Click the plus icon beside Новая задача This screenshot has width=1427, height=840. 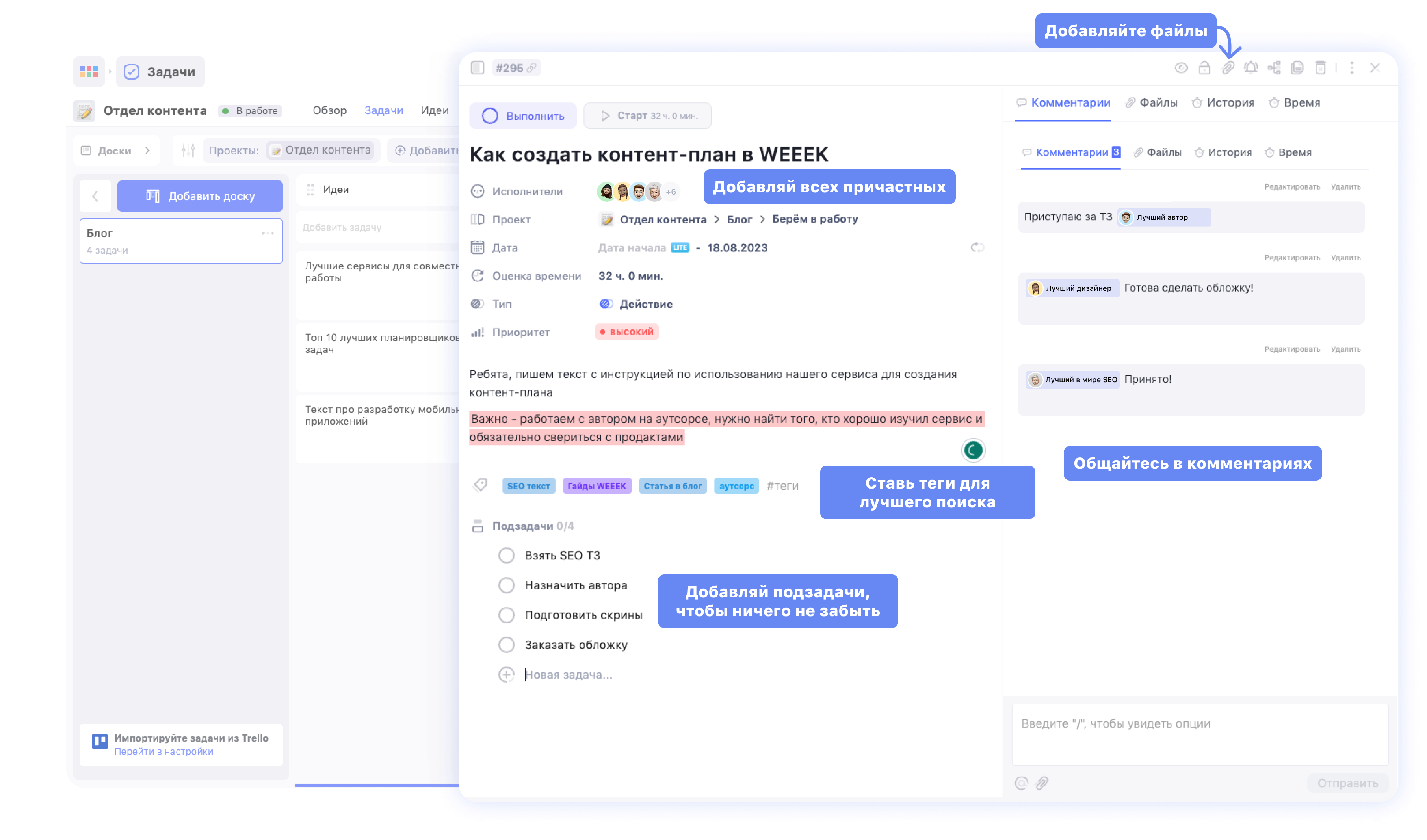(x=506, y=674)
